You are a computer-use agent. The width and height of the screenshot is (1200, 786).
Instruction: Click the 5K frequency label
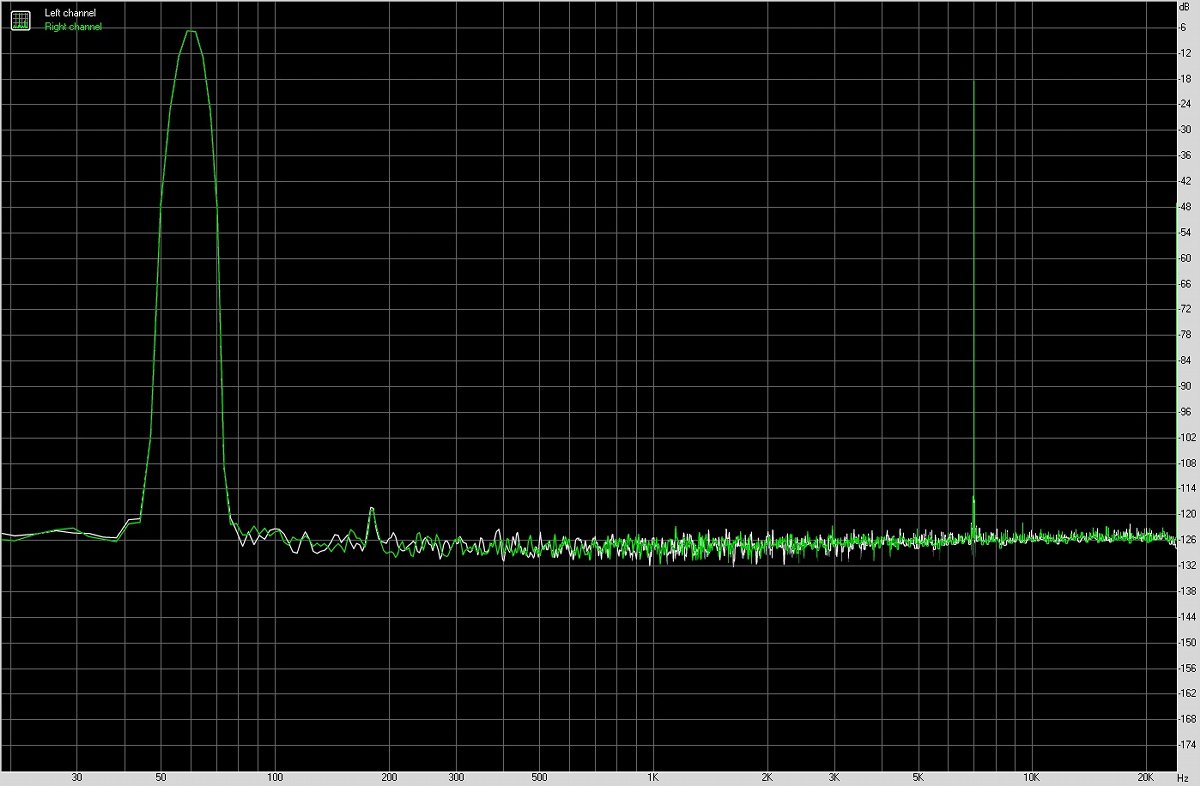point(917,777)
